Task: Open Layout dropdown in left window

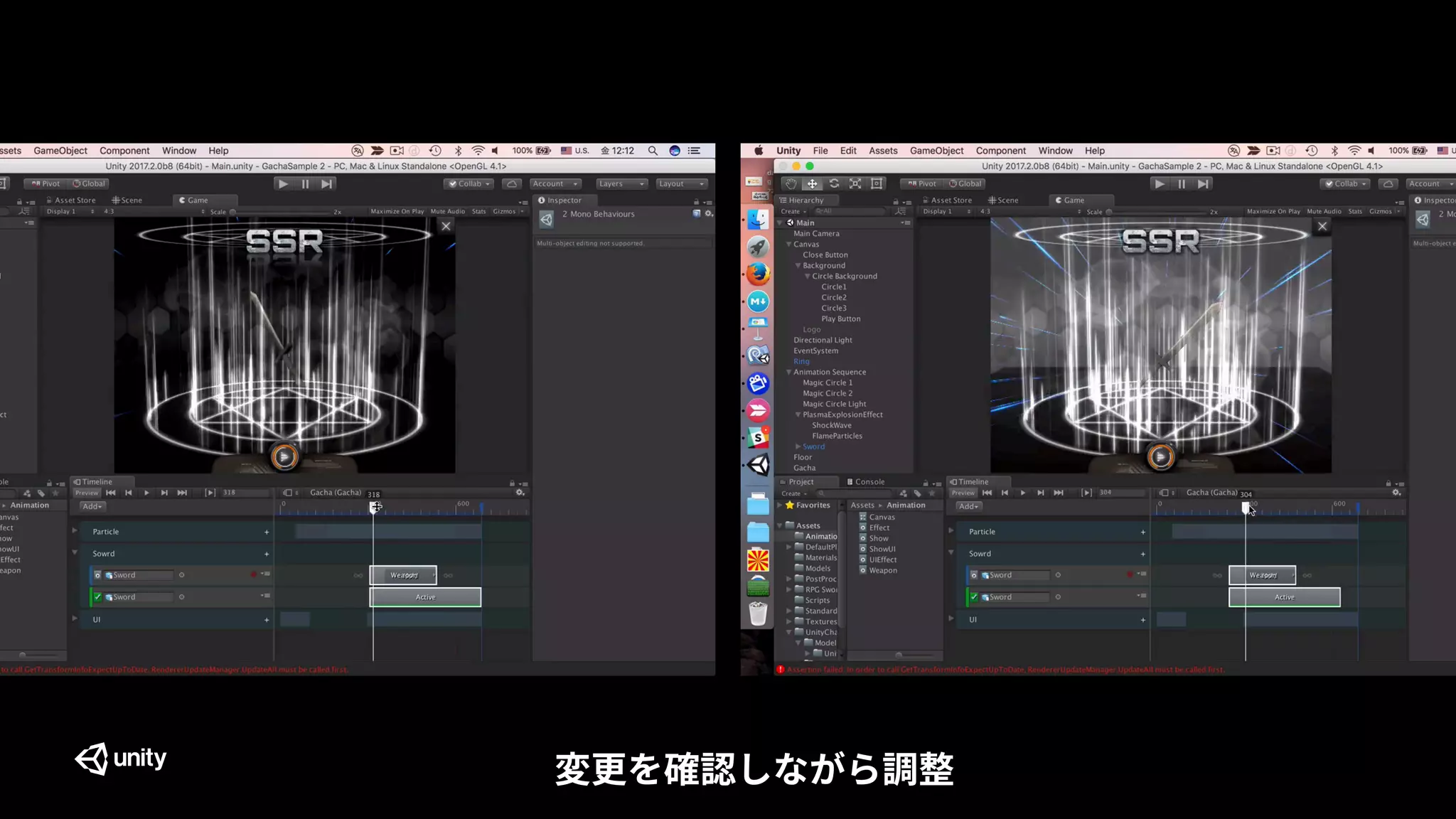Action: coord(682,183)
